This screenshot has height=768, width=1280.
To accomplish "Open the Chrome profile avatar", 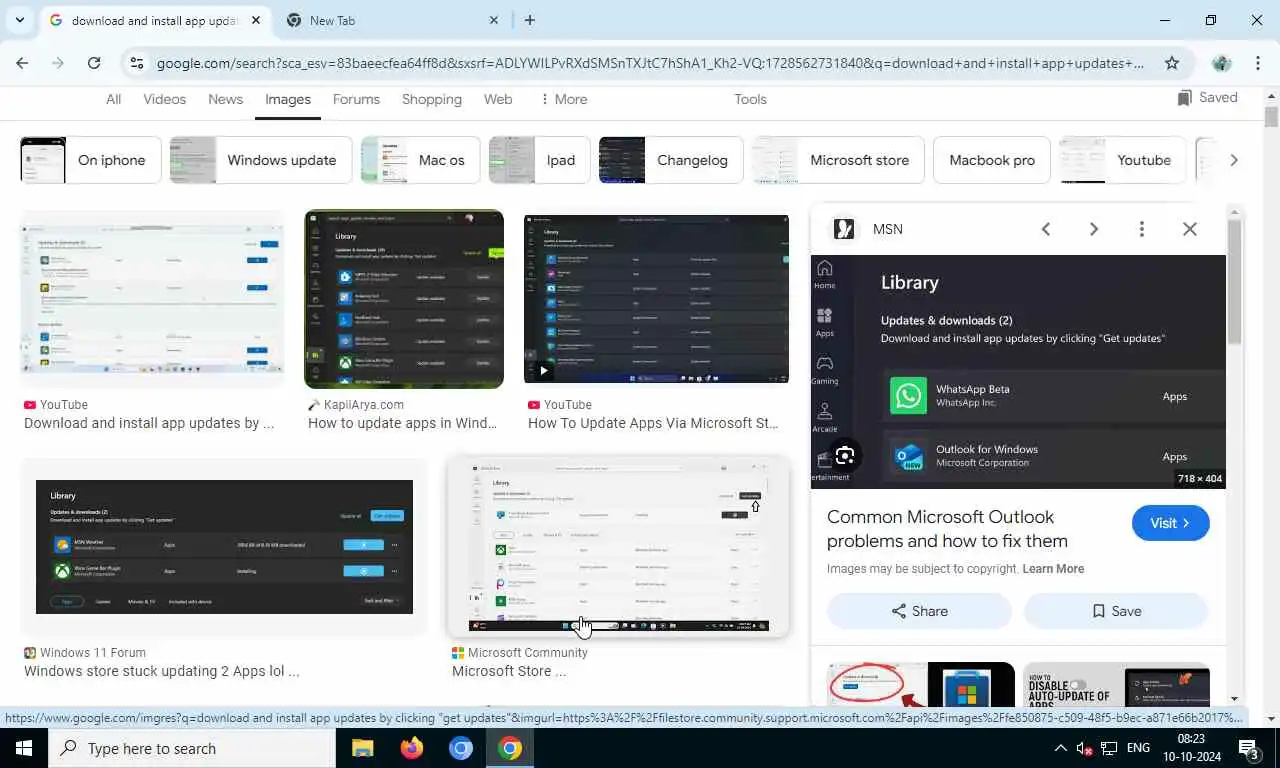I will point(1221,63).
